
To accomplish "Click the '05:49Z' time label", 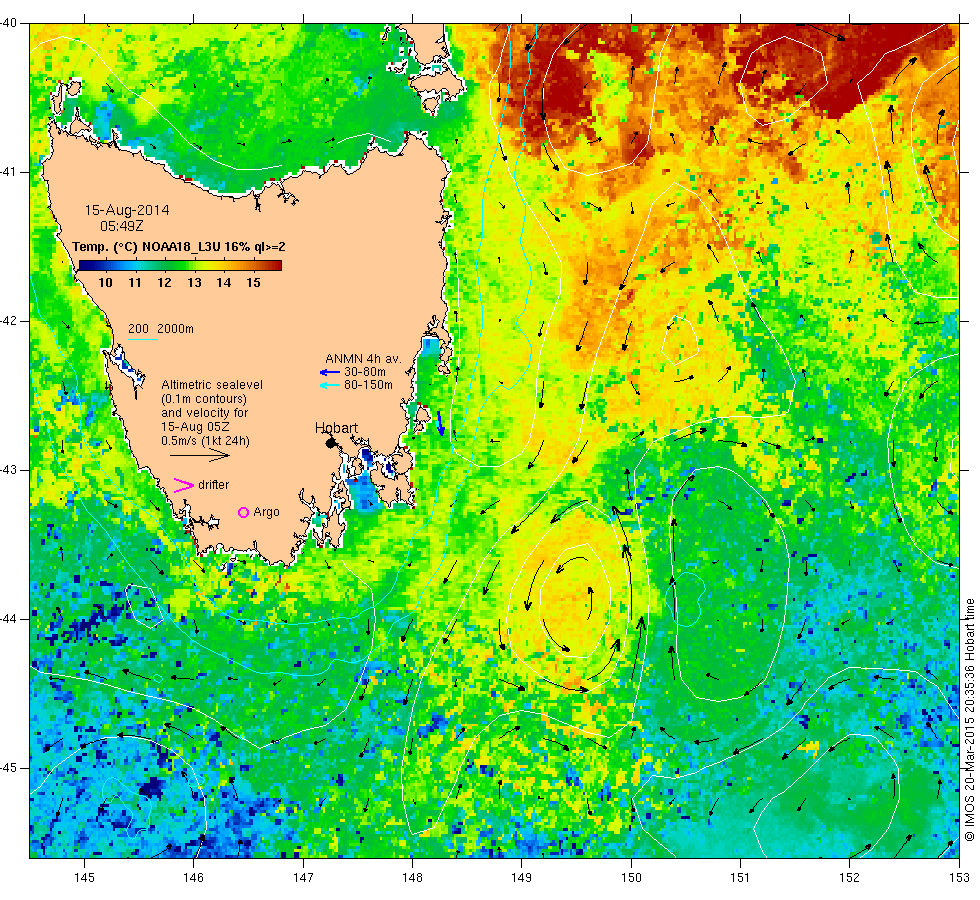I will point(122,226).
